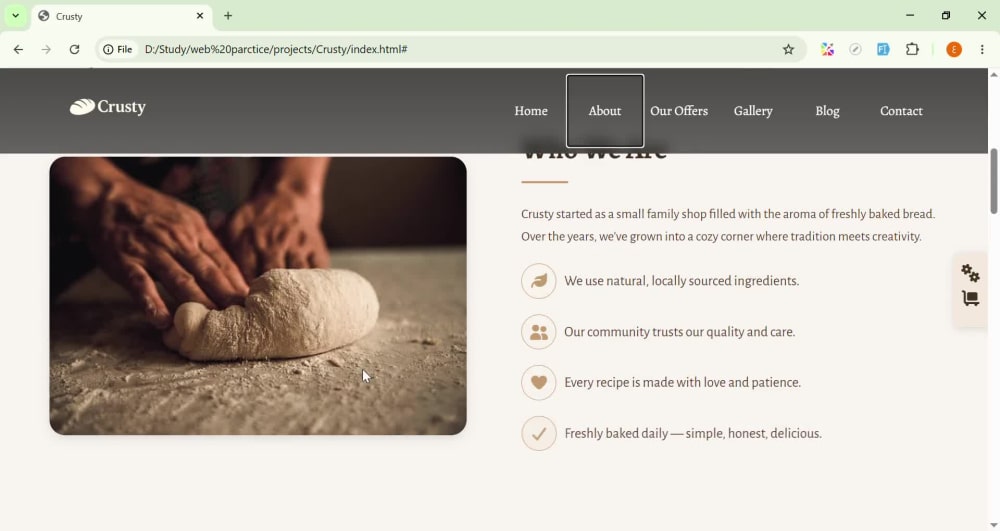The image size is (1000, 531).
Task: Open Contact in the navigation
Action: pos(901,111)
